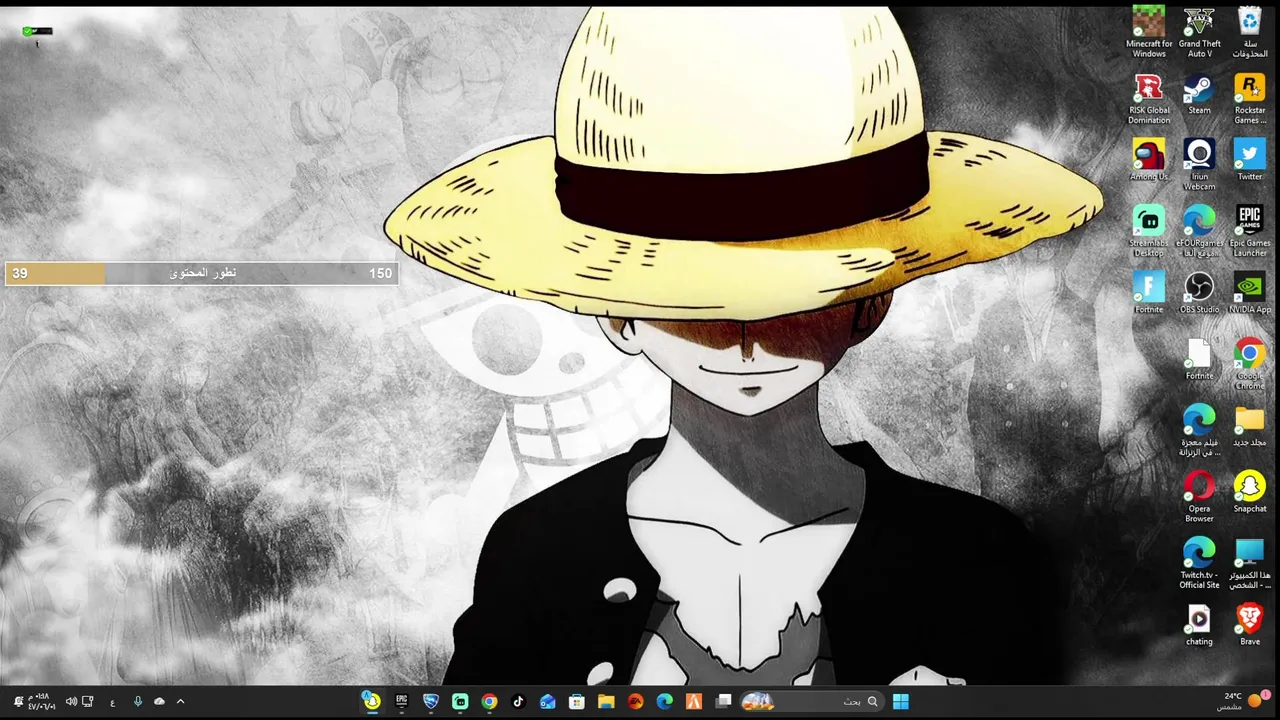Open Minecraft for Windows desktop icon
The width and height of the screenshot is (1280, 720).
[x=1149, y=32]
